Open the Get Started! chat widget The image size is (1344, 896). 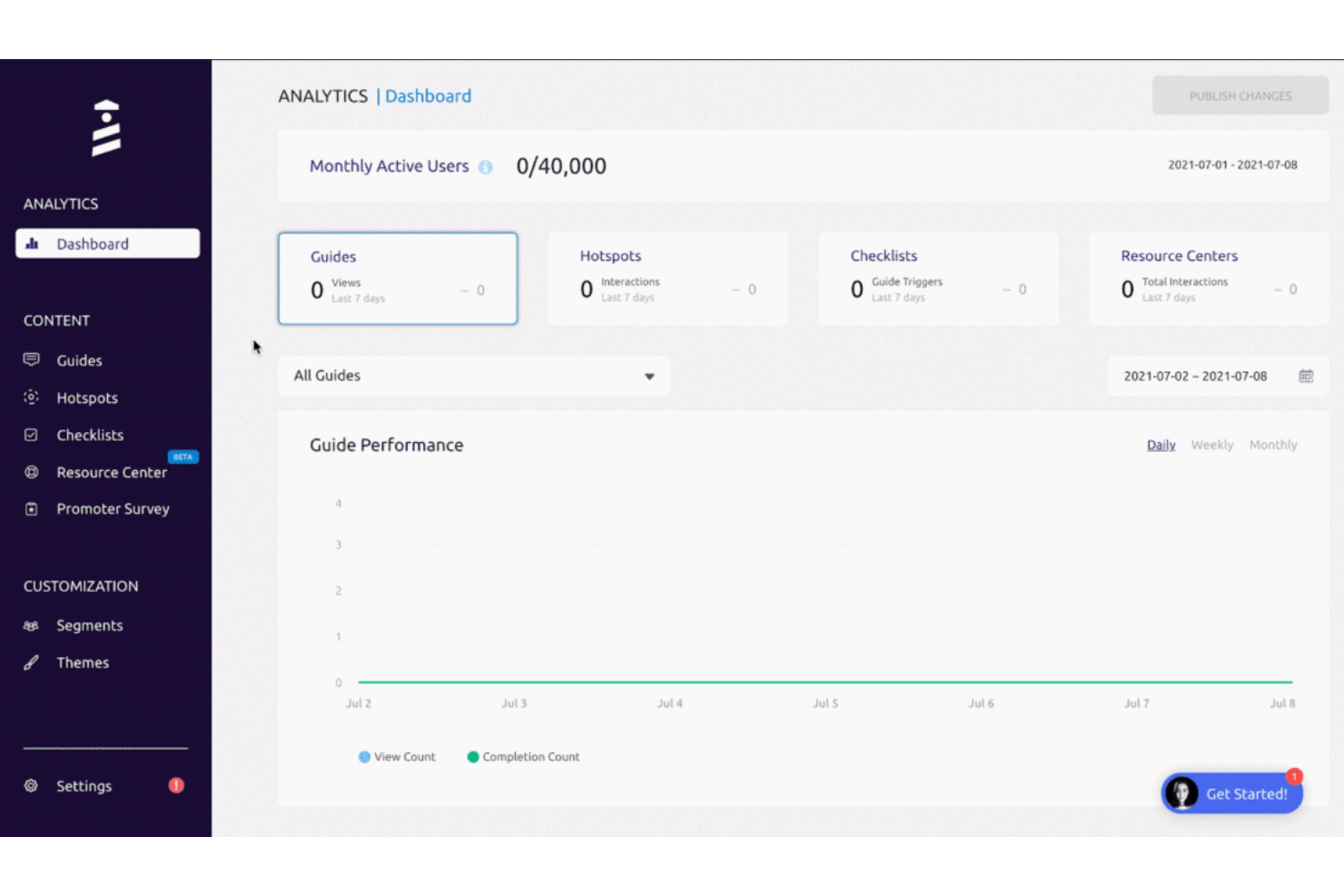coord(1232,793)
